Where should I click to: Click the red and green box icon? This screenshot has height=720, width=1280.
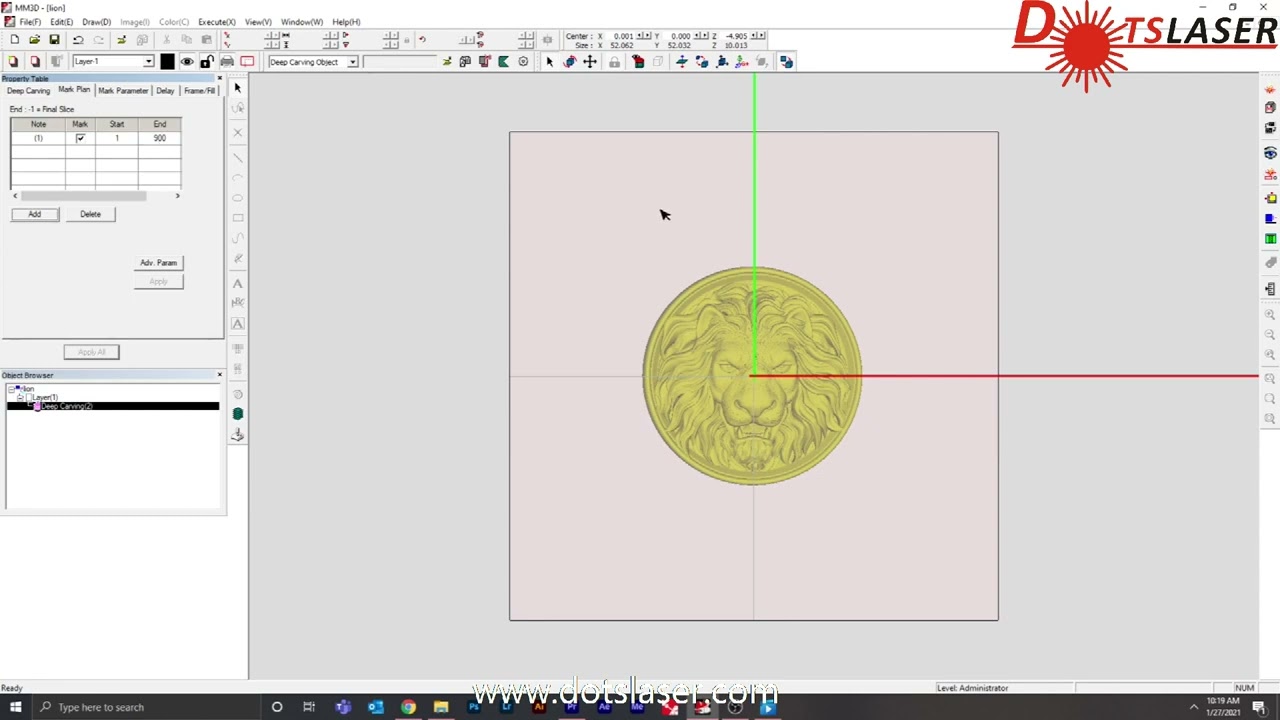(638, 62)
